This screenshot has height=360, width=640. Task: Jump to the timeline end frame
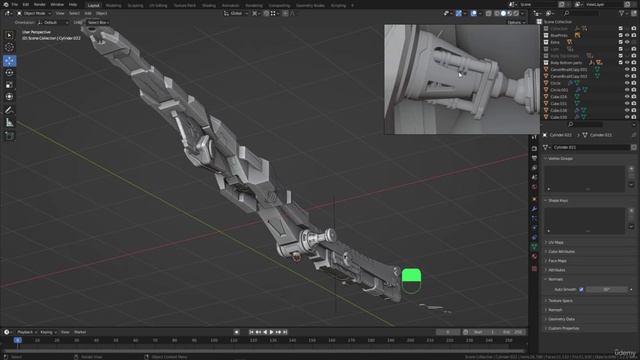tap(285, 332)
